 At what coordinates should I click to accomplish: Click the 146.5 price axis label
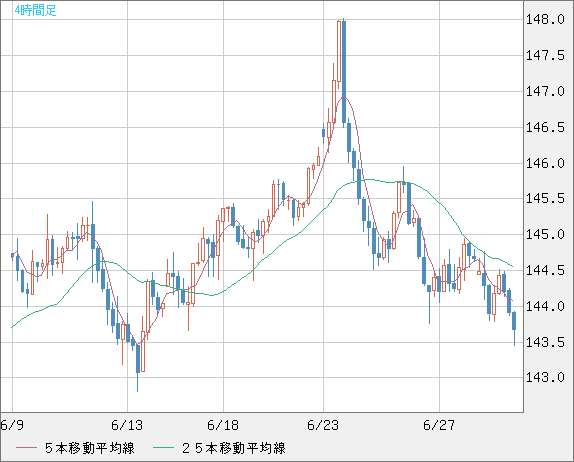[x=545, y=127]
